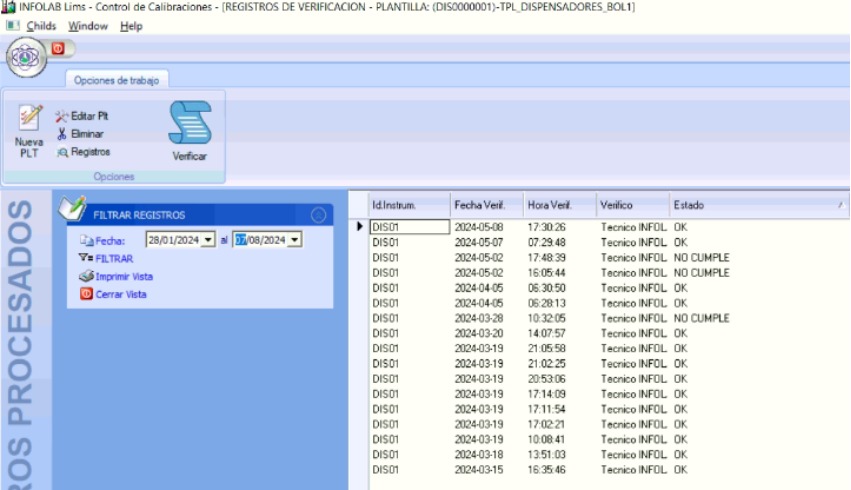The image size is (851, 490).
Task: Click the printer icon for Imprimir Vista
Action: pos(87,276)
